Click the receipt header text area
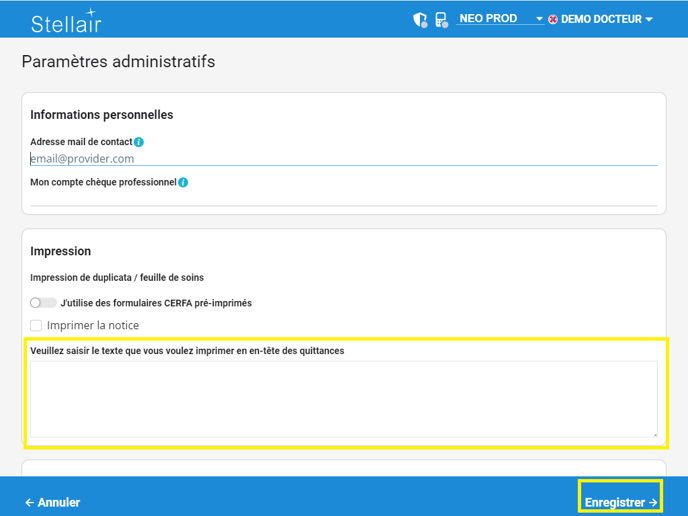 click(343, 398)
